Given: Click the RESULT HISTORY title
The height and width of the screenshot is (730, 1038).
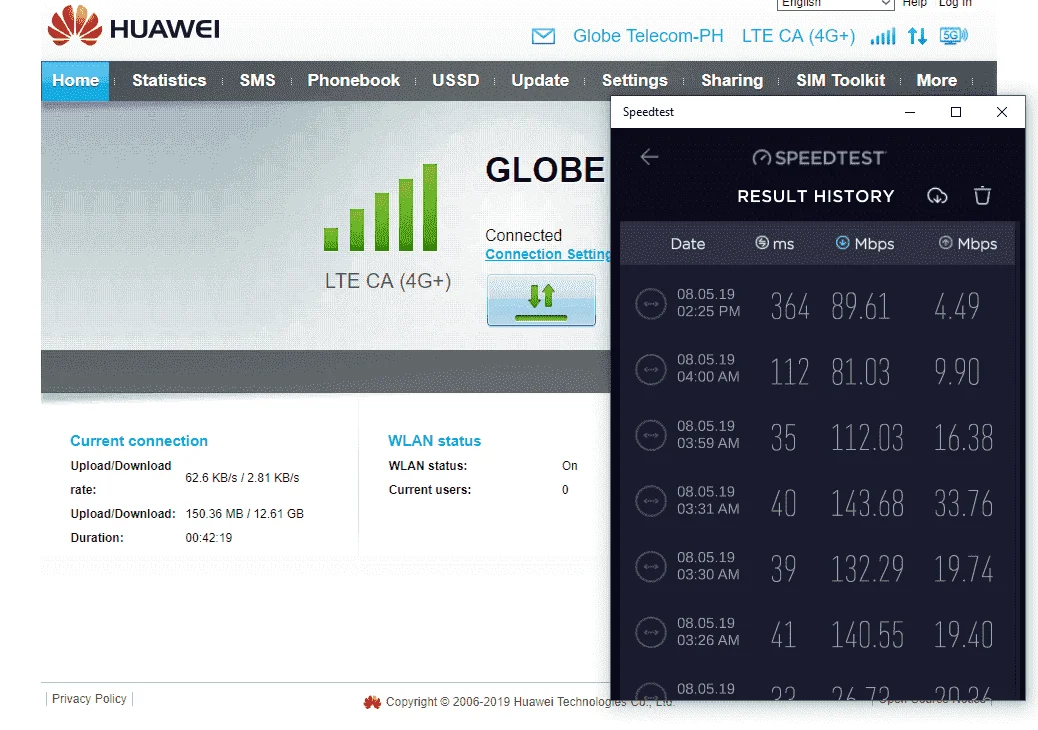Looking at the screenshot, I should (x=816, y=196).
